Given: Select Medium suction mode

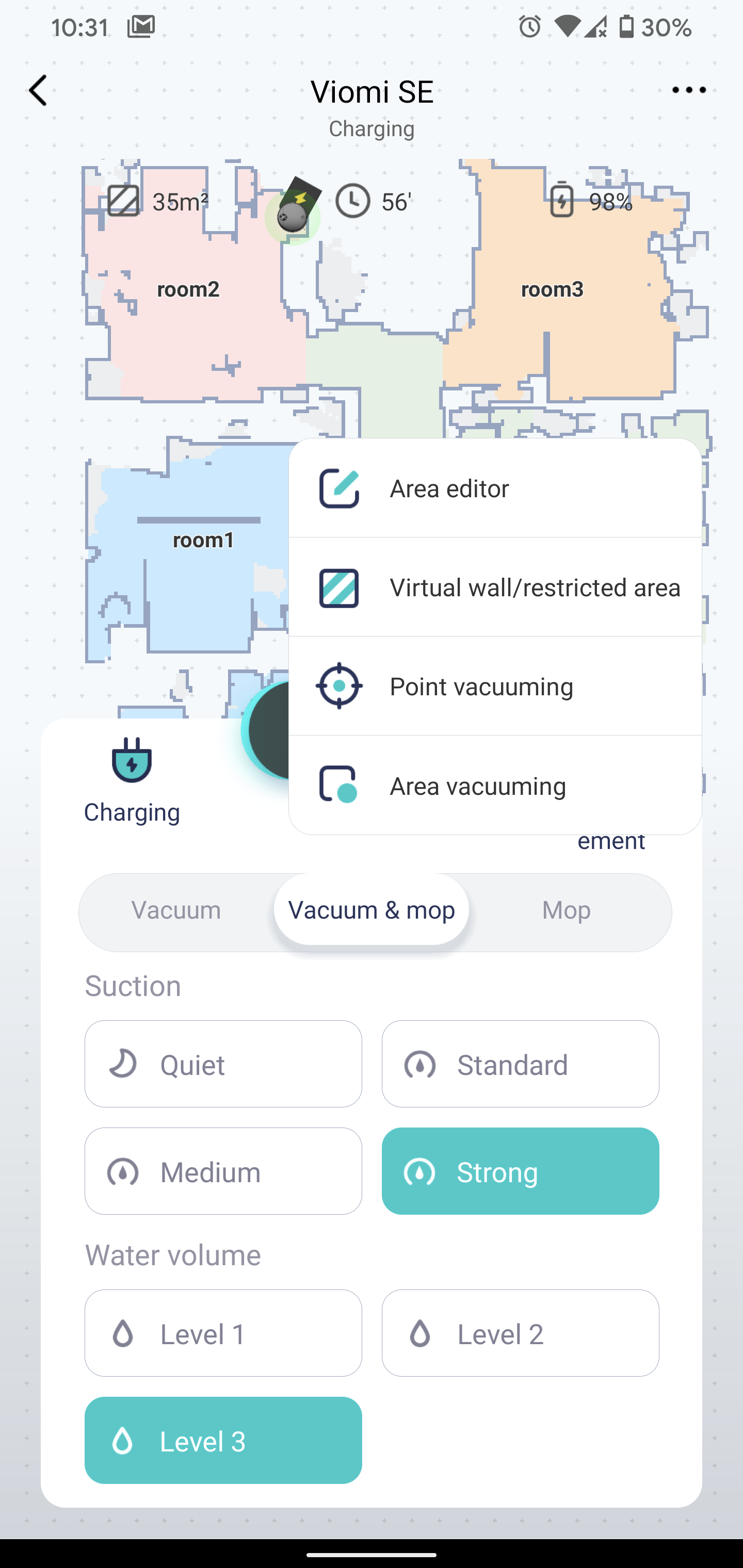Looking at the screenshot, I should point(223,1171).
